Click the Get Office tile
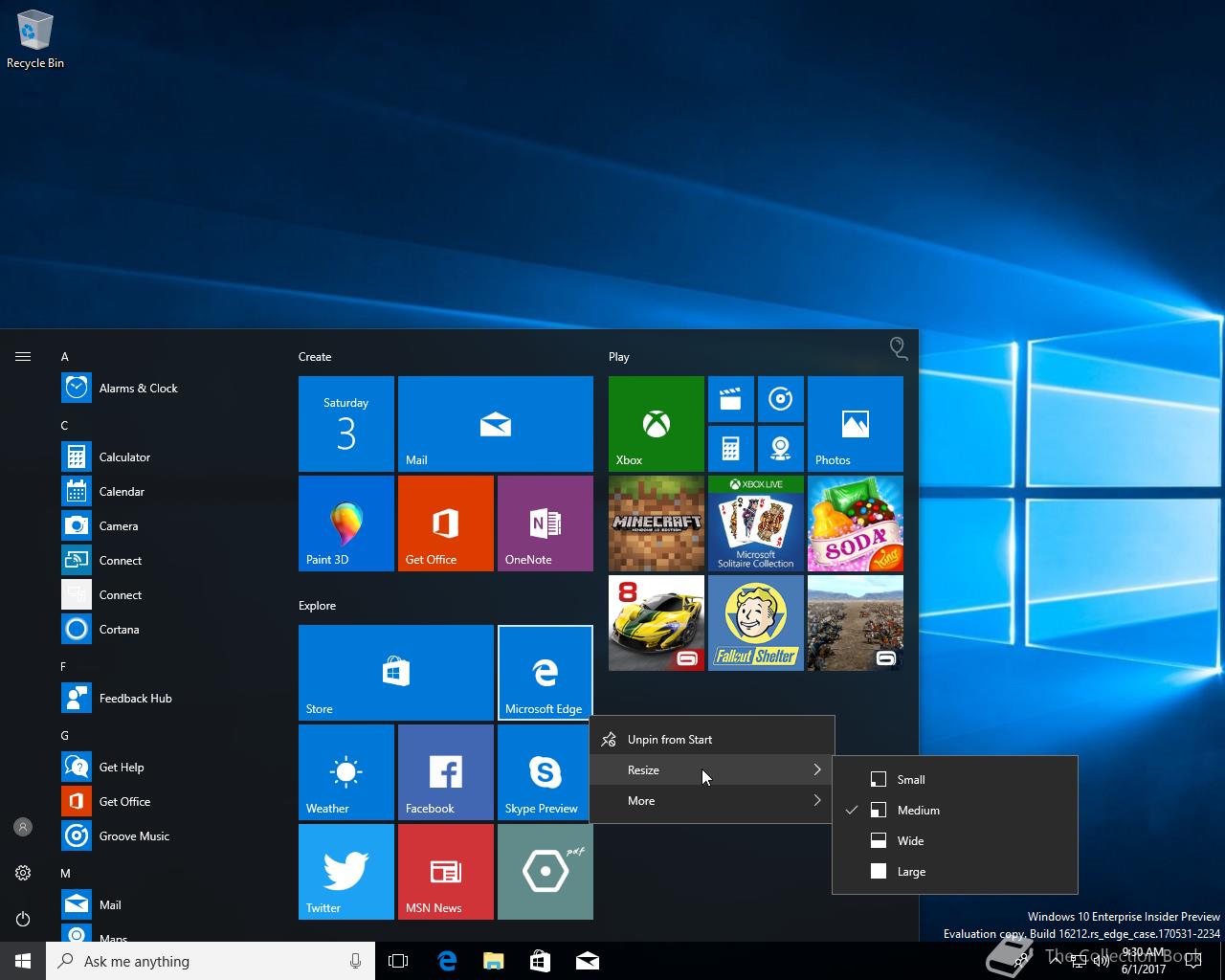1225x980 pixels. (446, 523)
